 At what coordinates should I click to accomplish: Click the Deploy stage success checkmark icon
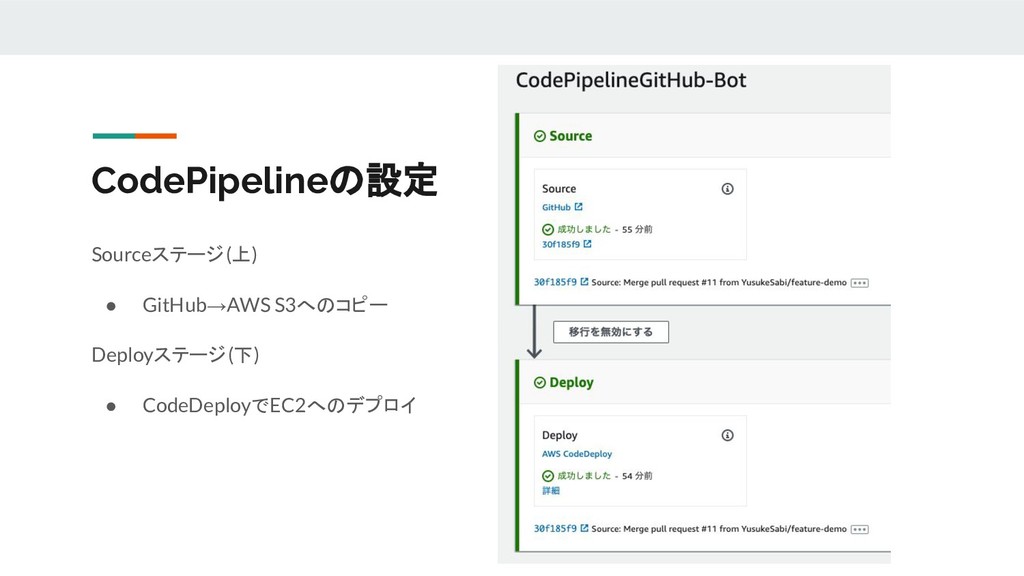pos(539,383)
